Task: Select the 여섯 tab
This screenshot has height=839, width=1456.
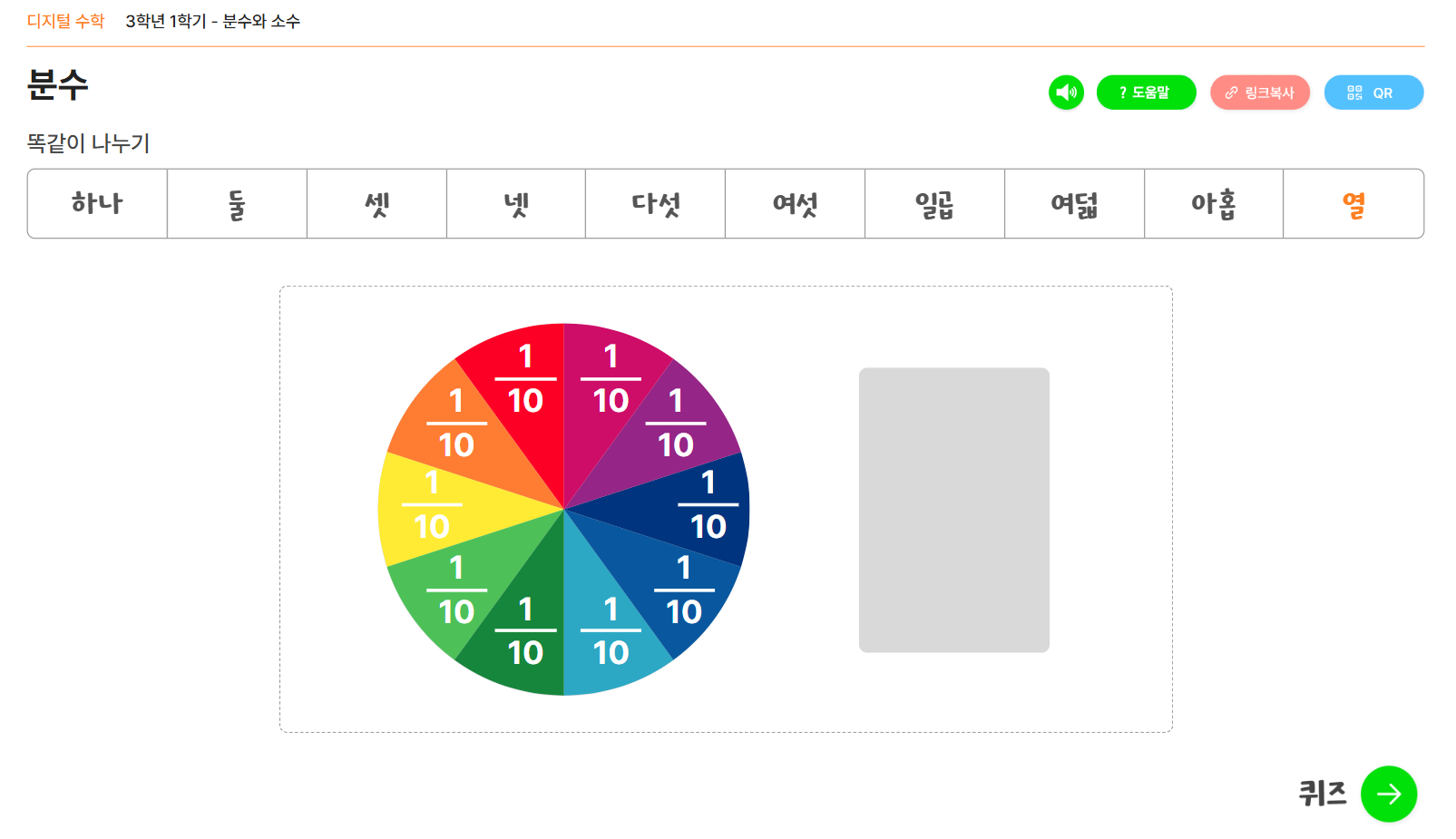Action: point(795,204)
